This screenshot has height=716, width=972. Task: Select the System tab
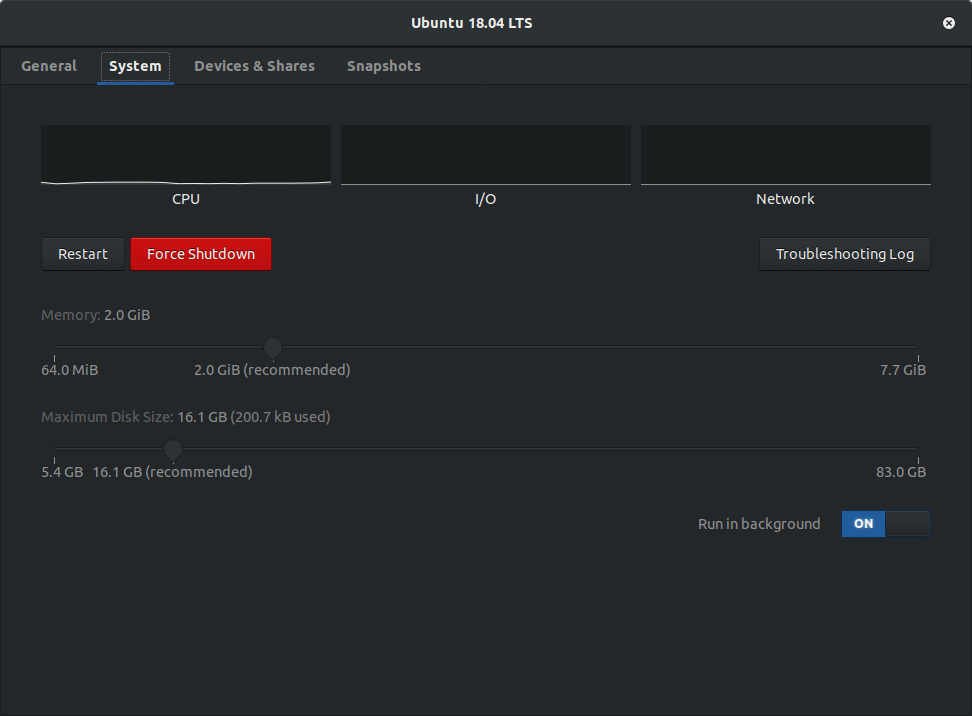(x=135, y=66)
